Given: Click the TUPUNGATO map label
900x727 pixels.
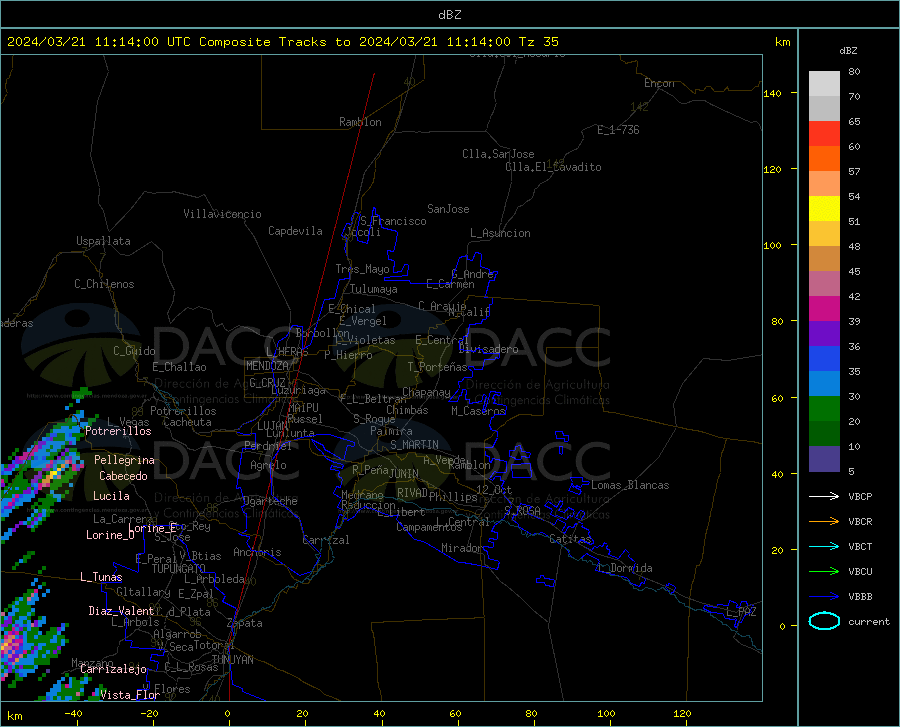Looking at the screenshot, I should point(179,569).
